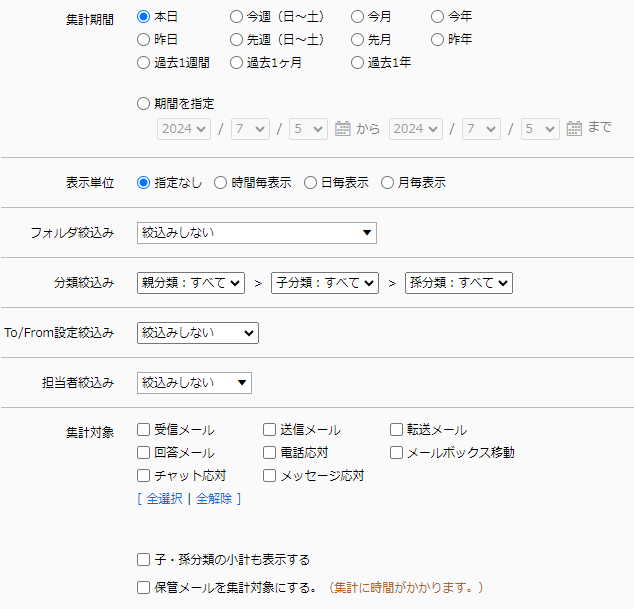This screenshot has width=634, height=609.
Task: Check 保管メールを集計対象にする checkbox
Action: (x=144, y=587)
